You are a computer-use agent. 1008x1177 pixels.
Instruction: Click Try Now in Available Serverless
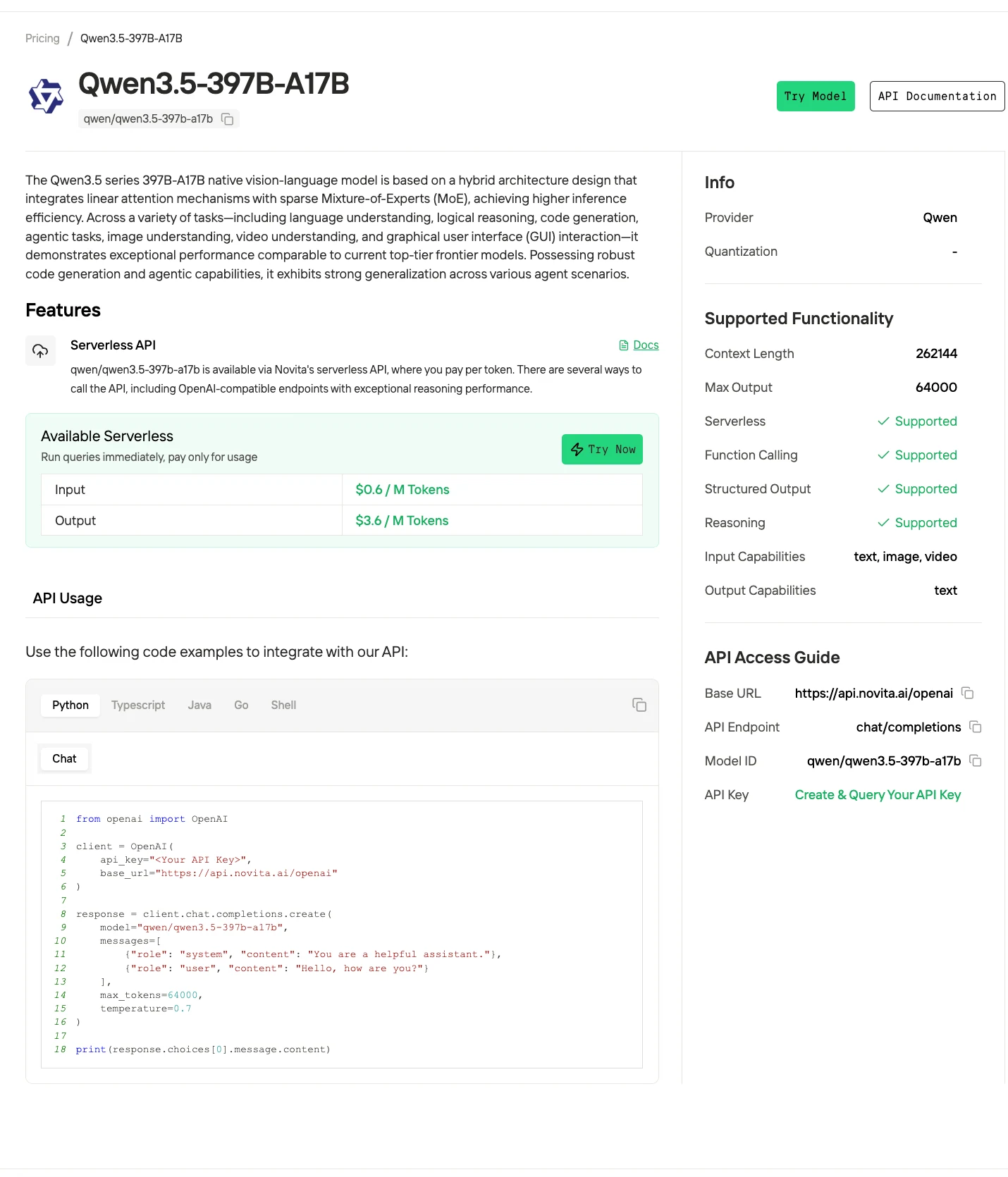click(602, 449)
